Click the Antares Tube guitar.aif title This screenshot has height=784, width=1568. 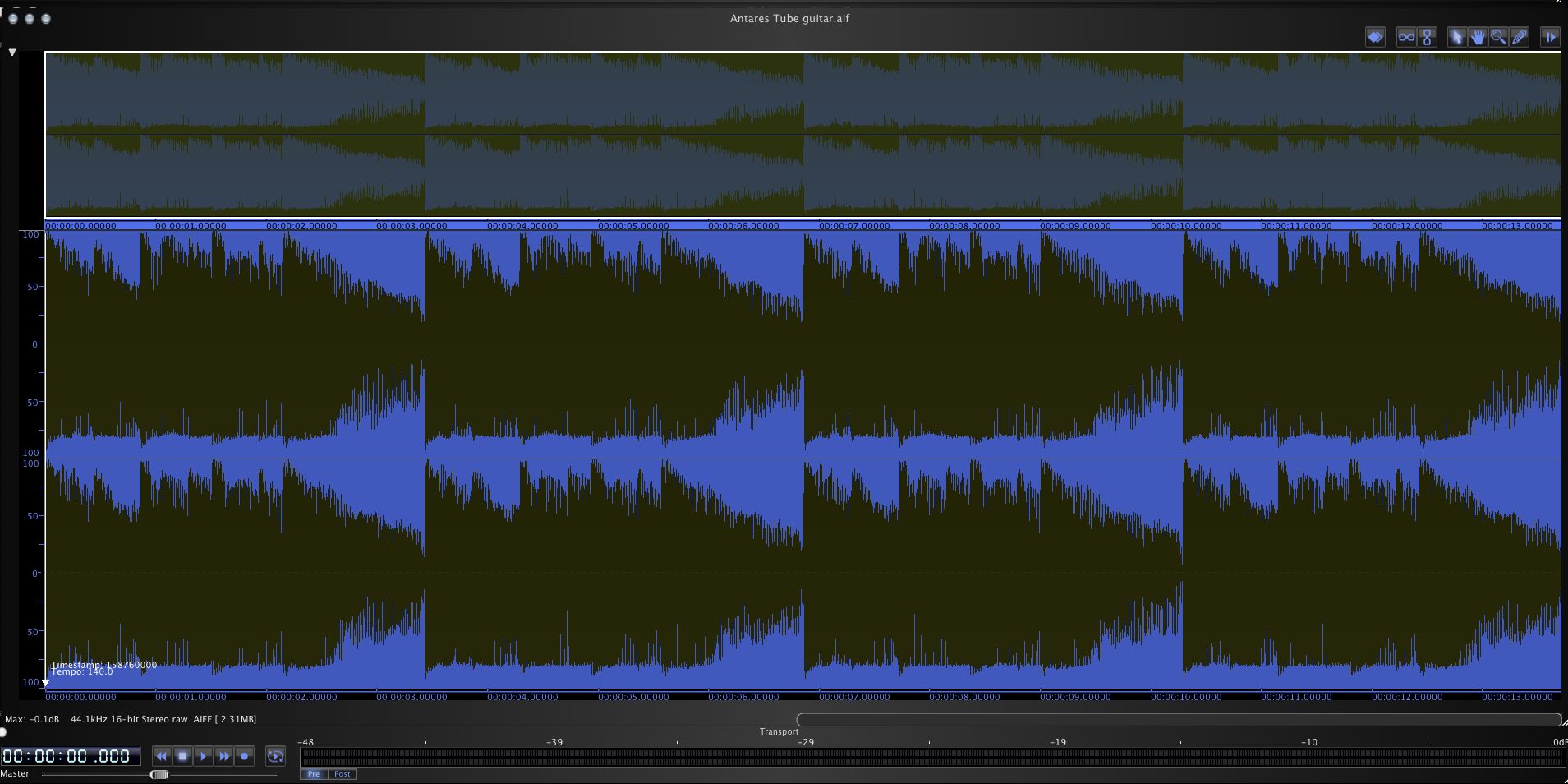[789, 18]
